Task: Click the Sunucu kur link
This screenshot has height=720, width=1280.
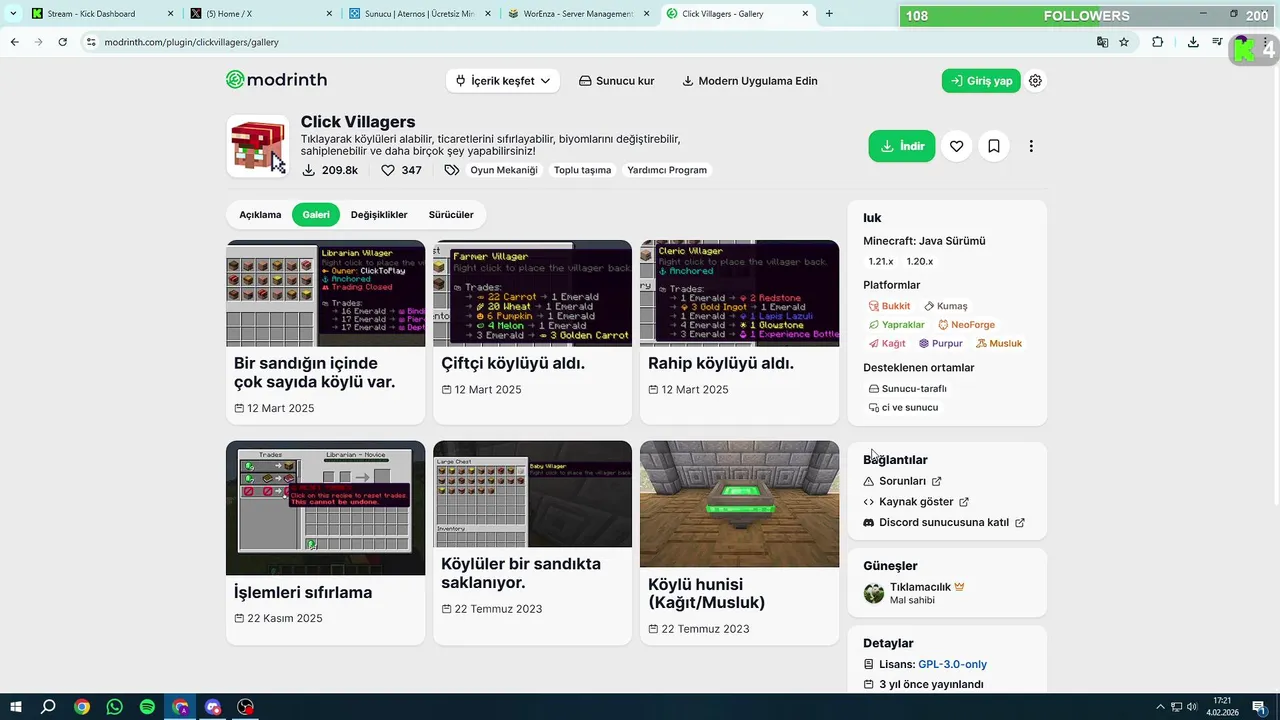Action: tap(617, 81)
